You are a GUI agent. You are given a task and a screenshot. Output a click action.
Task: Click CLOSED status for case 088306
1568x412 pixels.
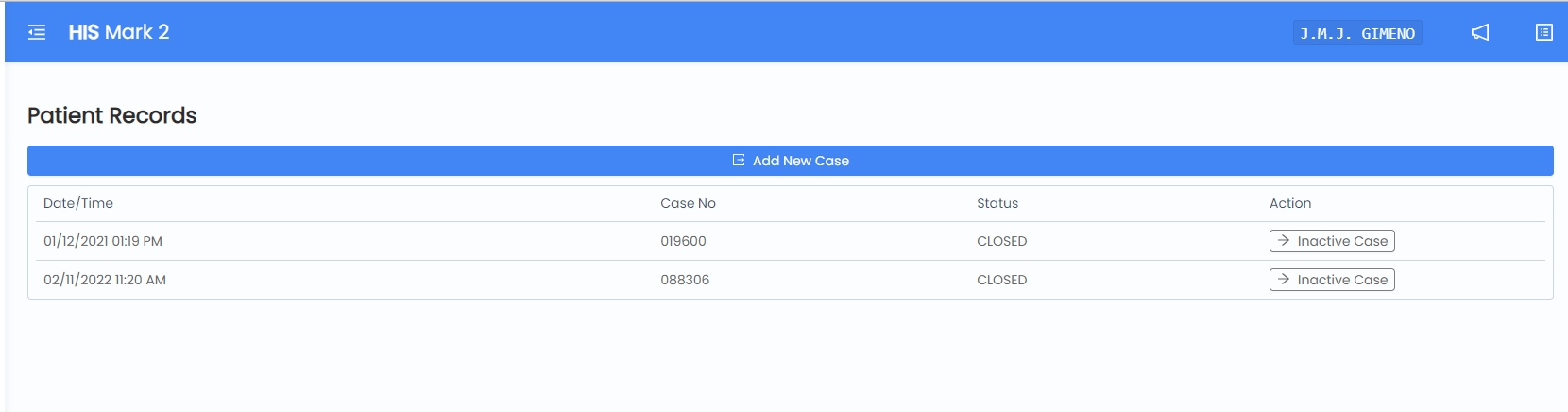(1001, 280)
